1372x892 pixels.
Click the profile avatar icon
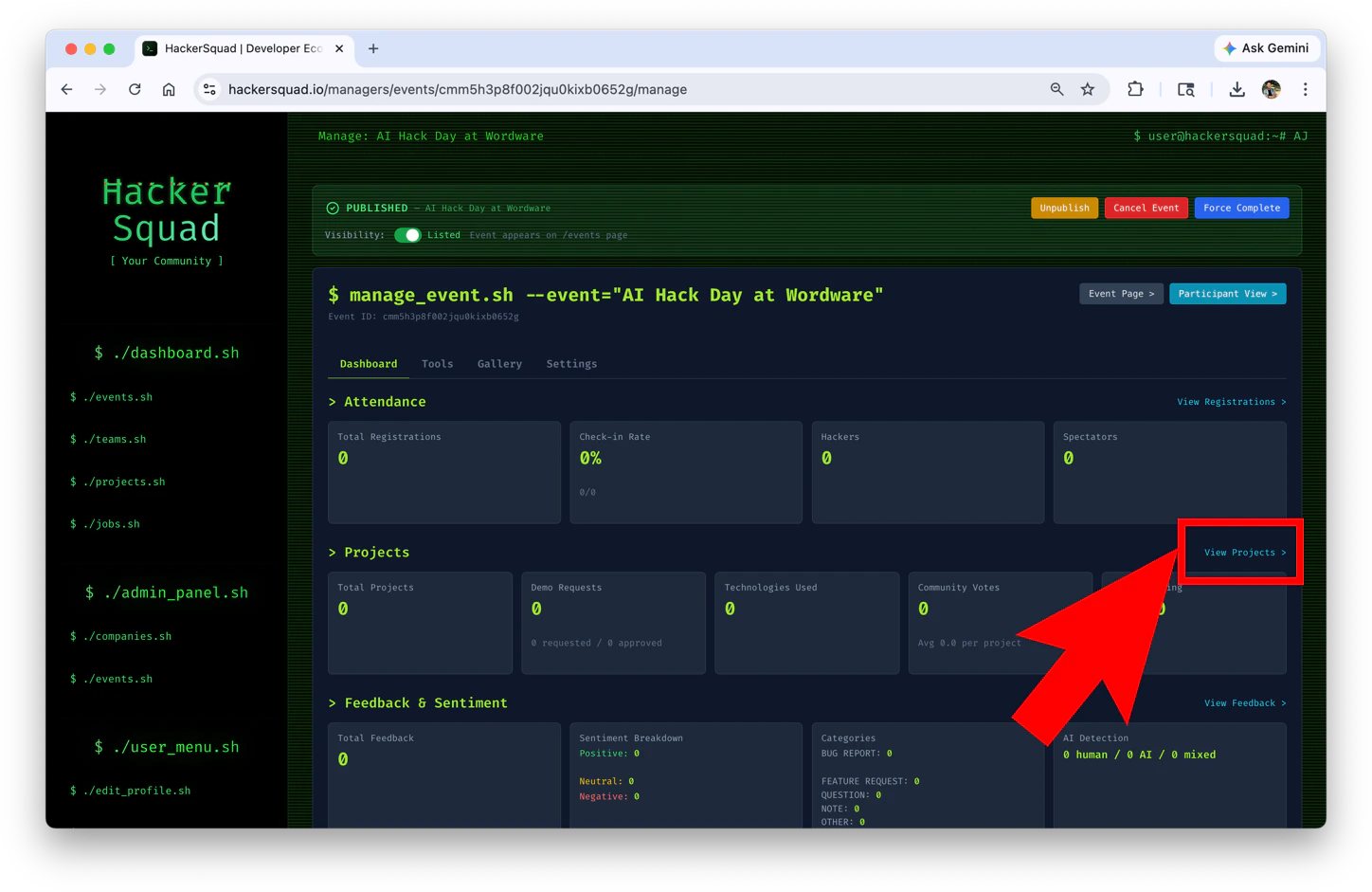tap(1271, 89)
